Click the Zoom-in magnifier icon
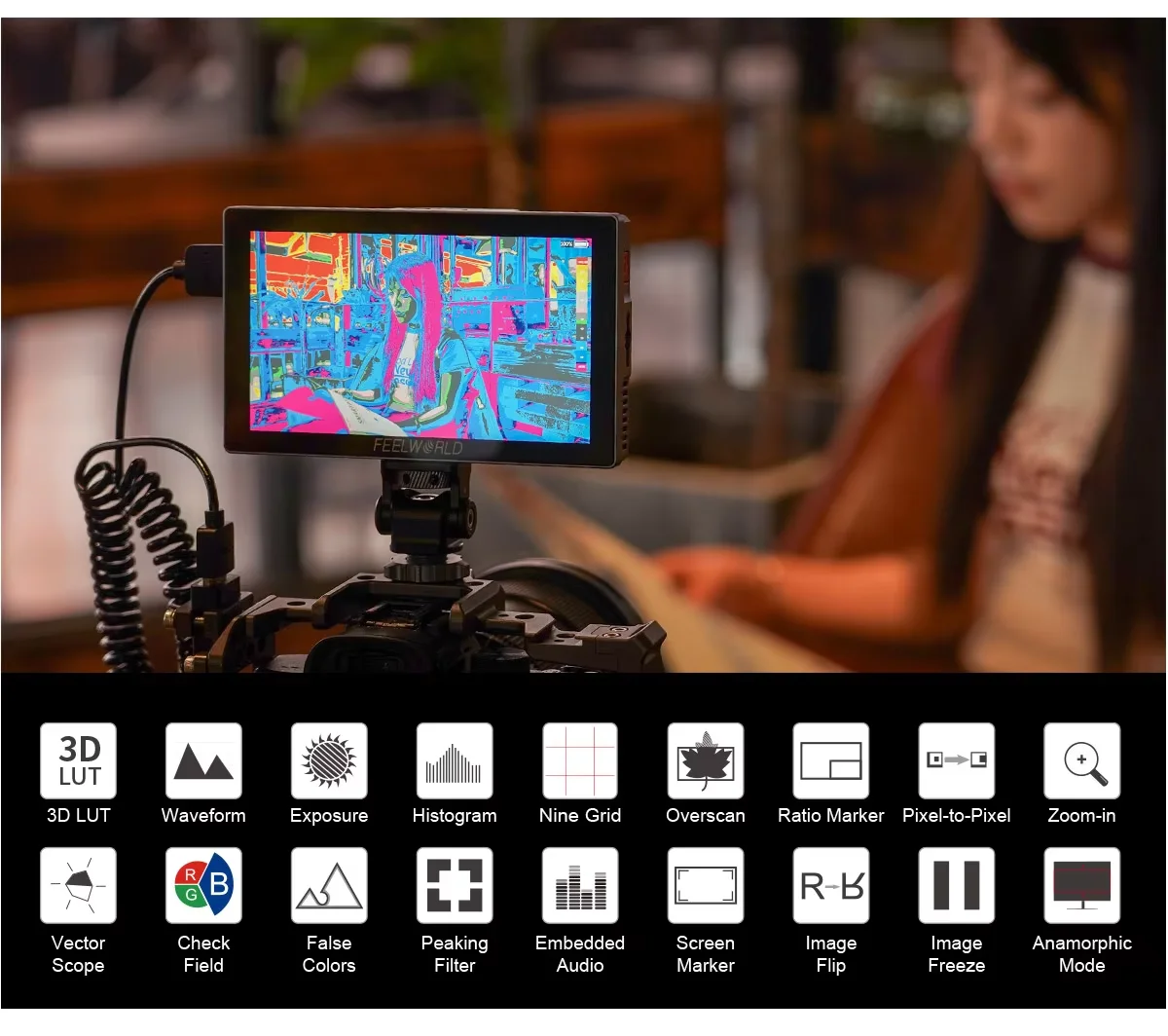 tap(1082, 760)
